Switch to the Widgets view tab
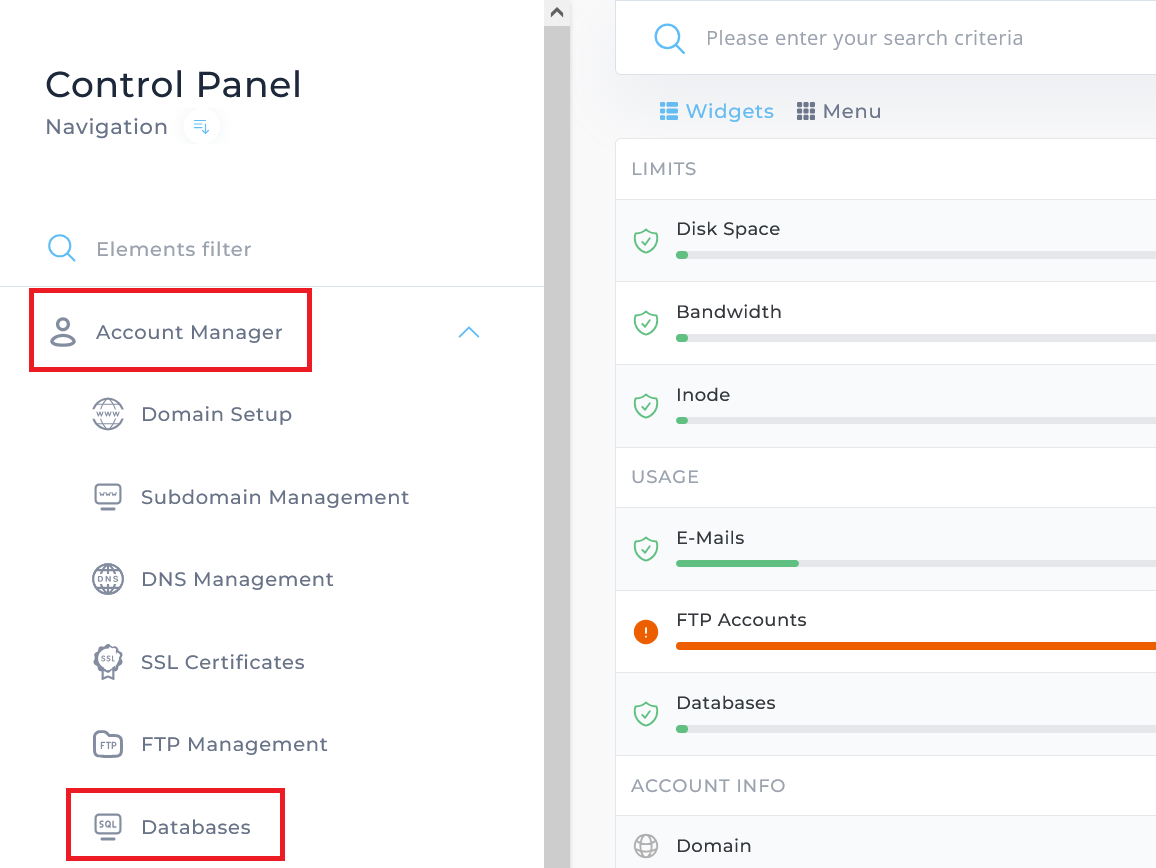Image resolution: width=1156 pixels, height=868 pixels. [x=717, y=111]
